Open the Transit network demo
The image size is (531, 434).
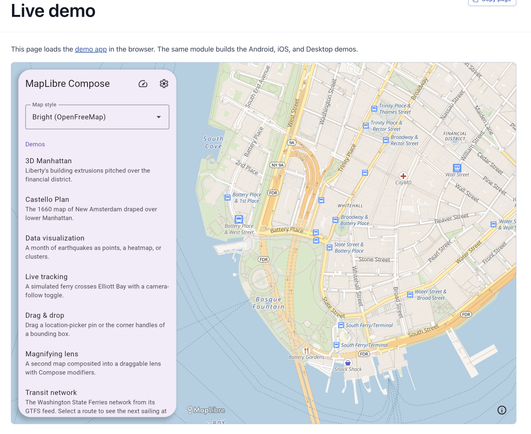[97, 402]
